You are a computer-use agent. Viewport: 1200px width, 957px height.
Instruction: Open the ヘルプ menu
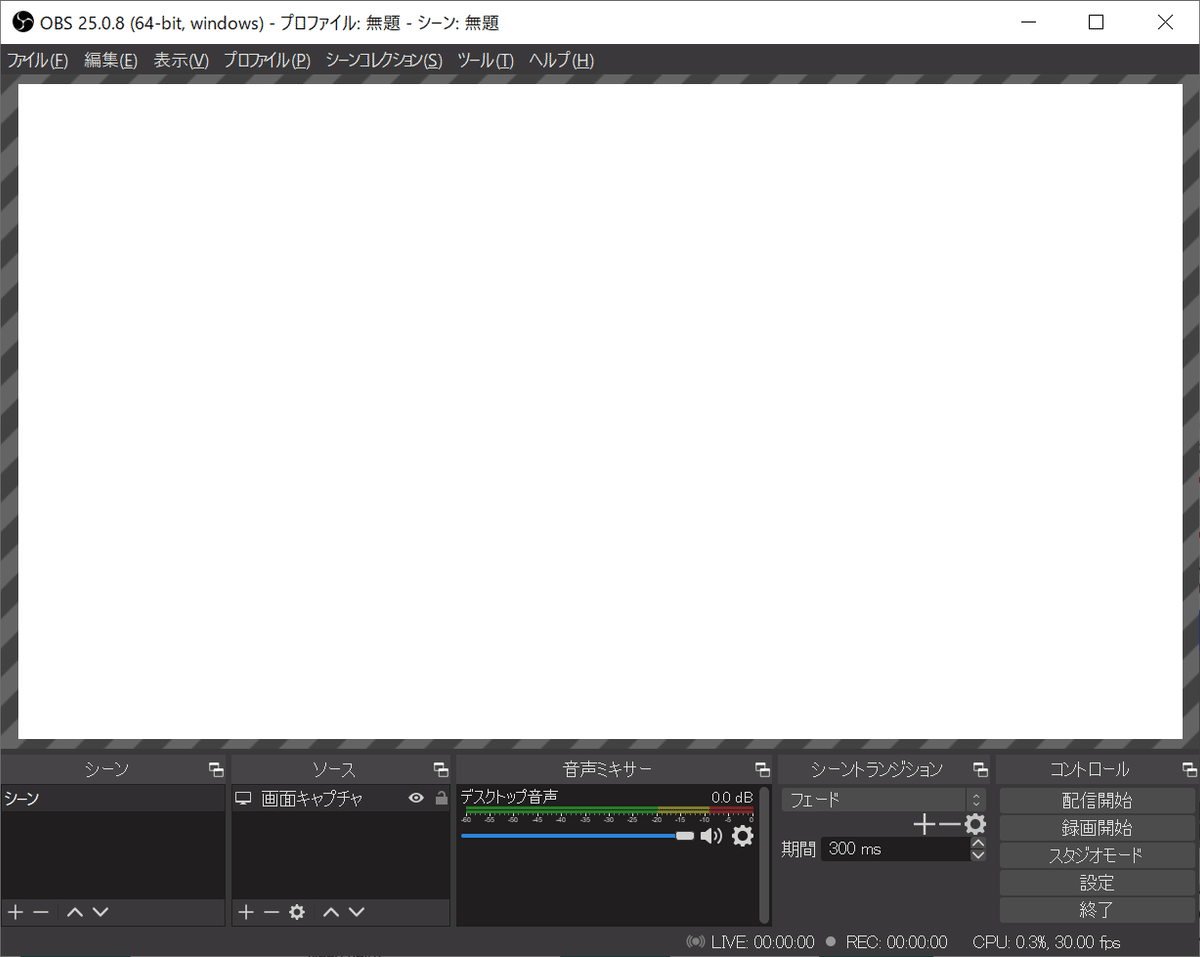[x=561, y=60]
